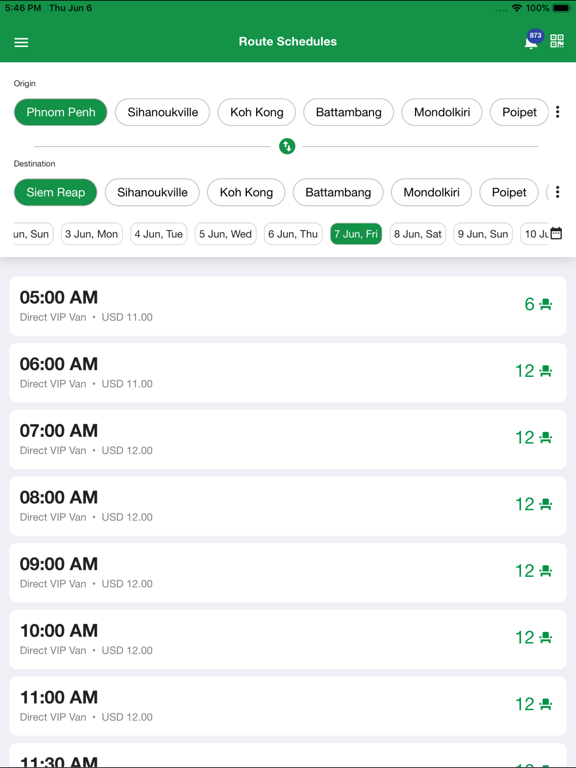Tap seat icon for 11:00 AM trip
576x768 pixels.
coord(546,704)
